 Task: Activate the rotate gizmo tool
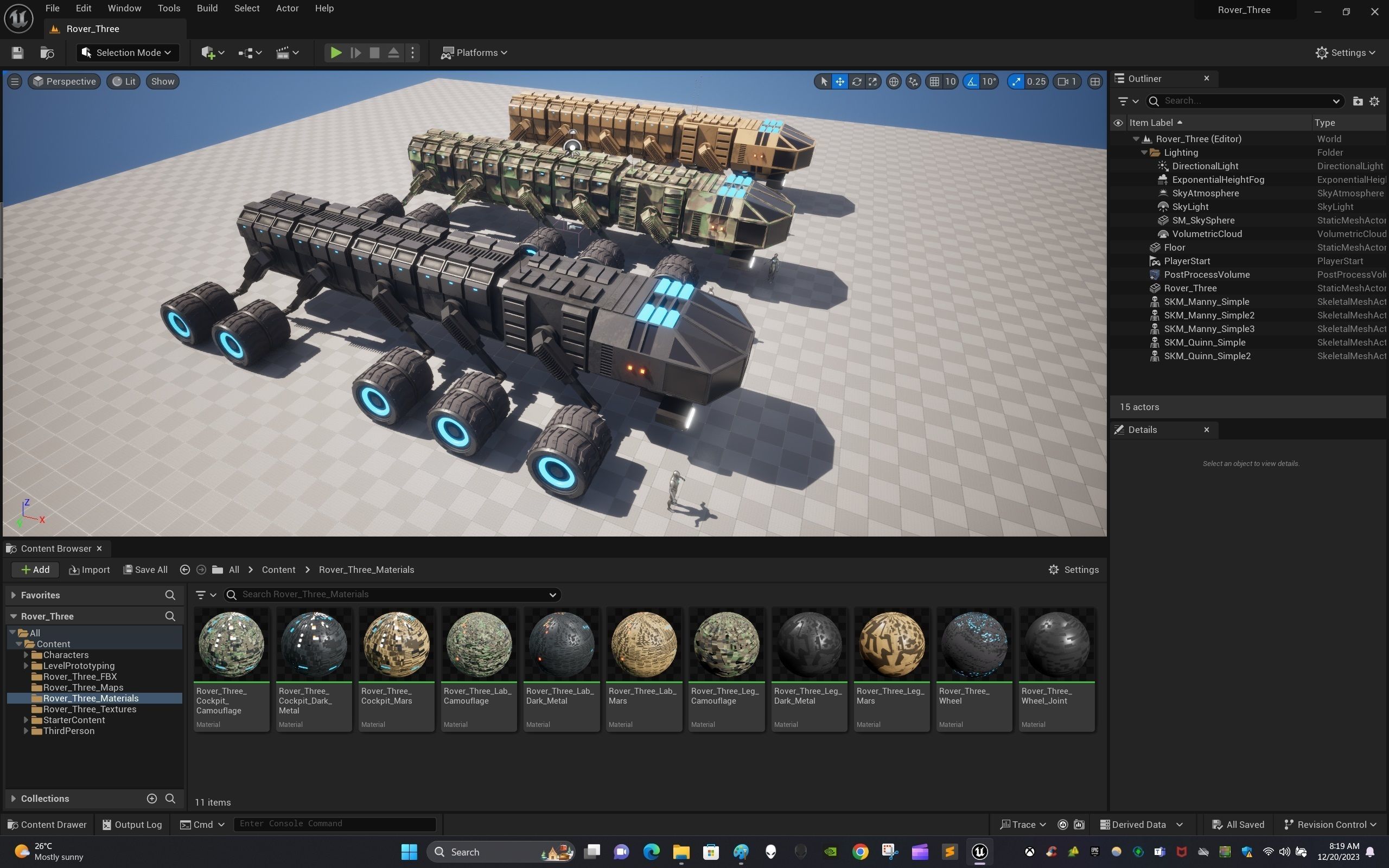click(x=856, y=81)
